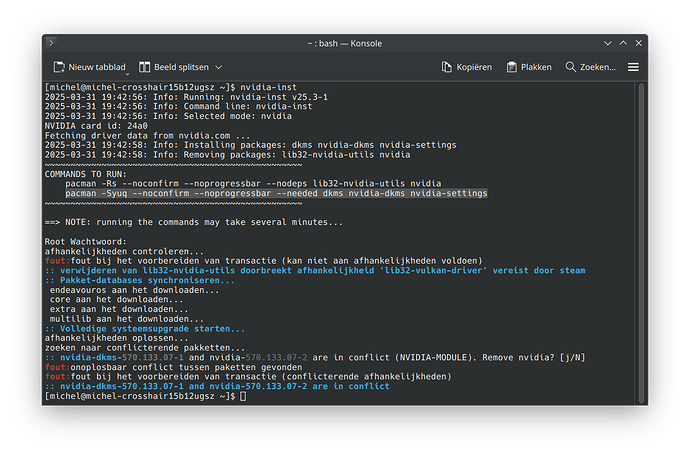Click 'multilib aan het downloaden...' line
Screen dimensions: 690x455
coord(127,319)
